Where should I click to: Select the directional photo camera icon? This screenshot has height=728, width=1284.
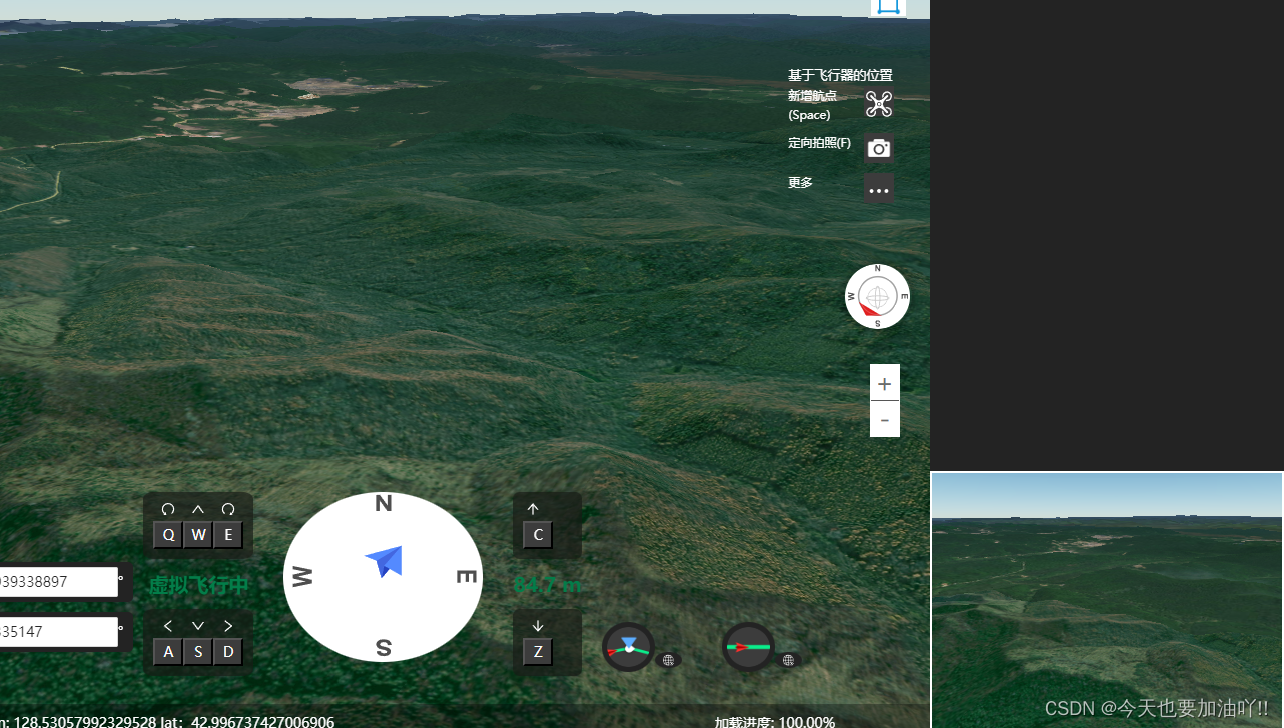tap(878, 148)
